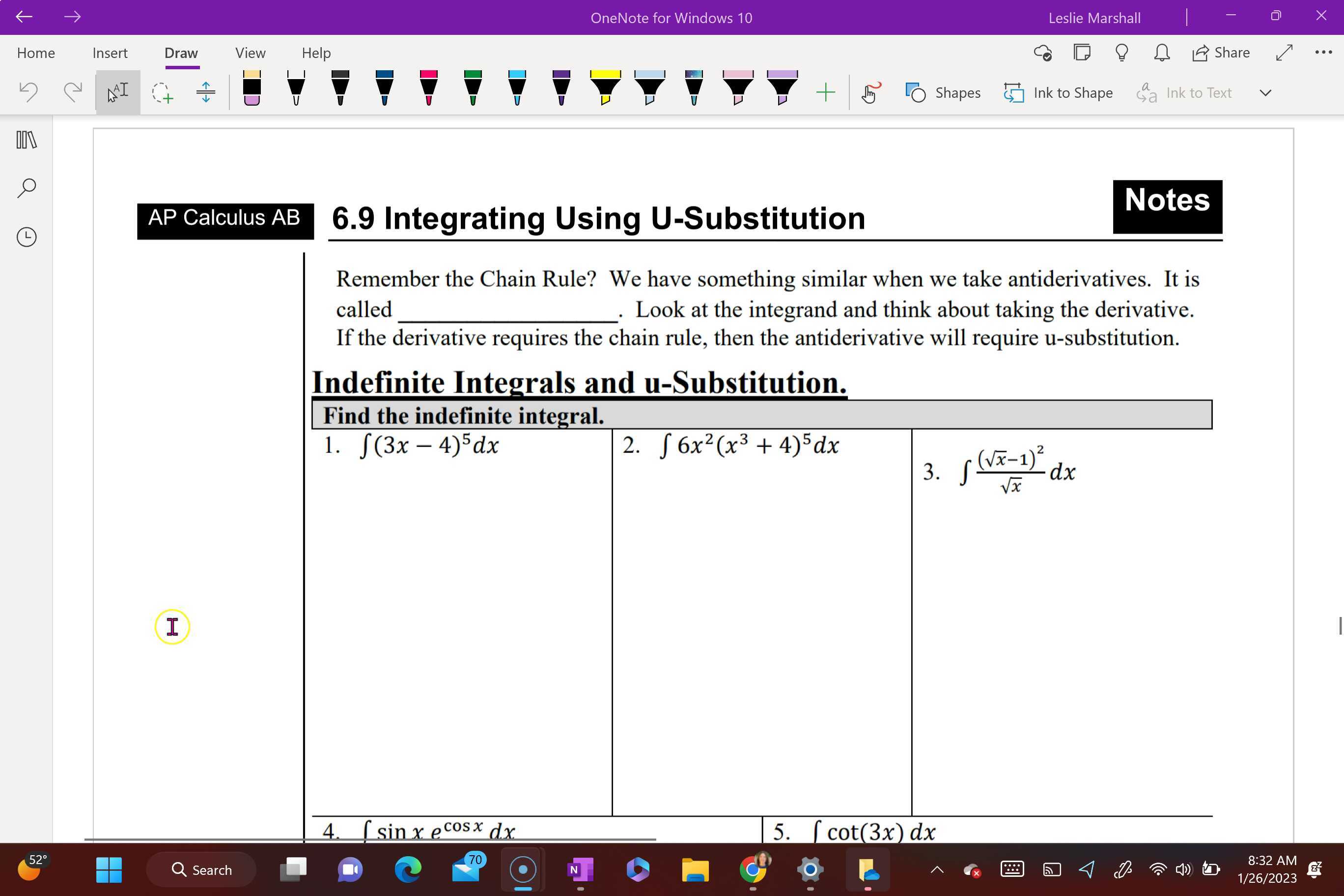Toggle the Select Objects or Type Text mode
The width and height of the screenshot is (1344, 896).
[117, 90]
